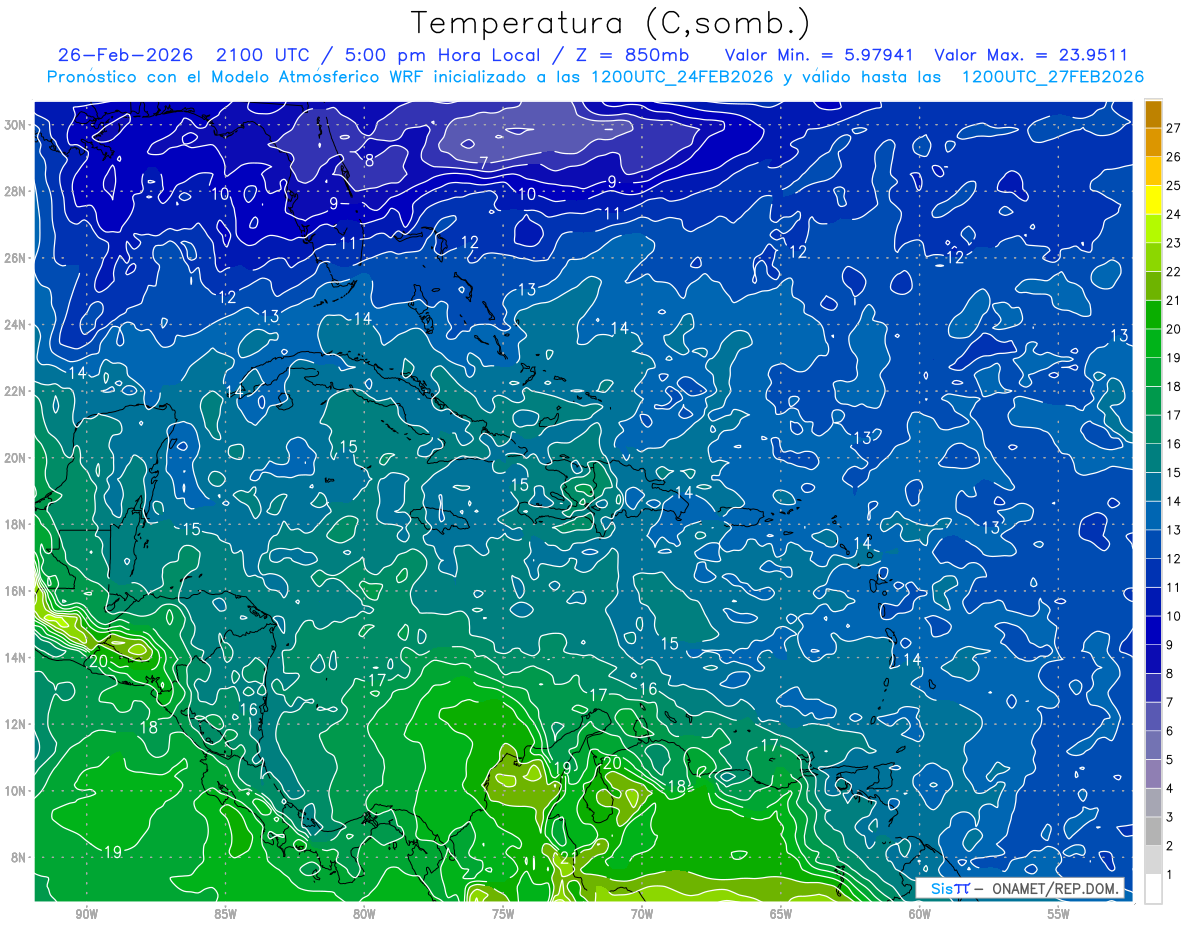Click the "85W" longitude label
Image resolution: width=1200 pixels, height=927 pixels.
click(x=225, y=914)
